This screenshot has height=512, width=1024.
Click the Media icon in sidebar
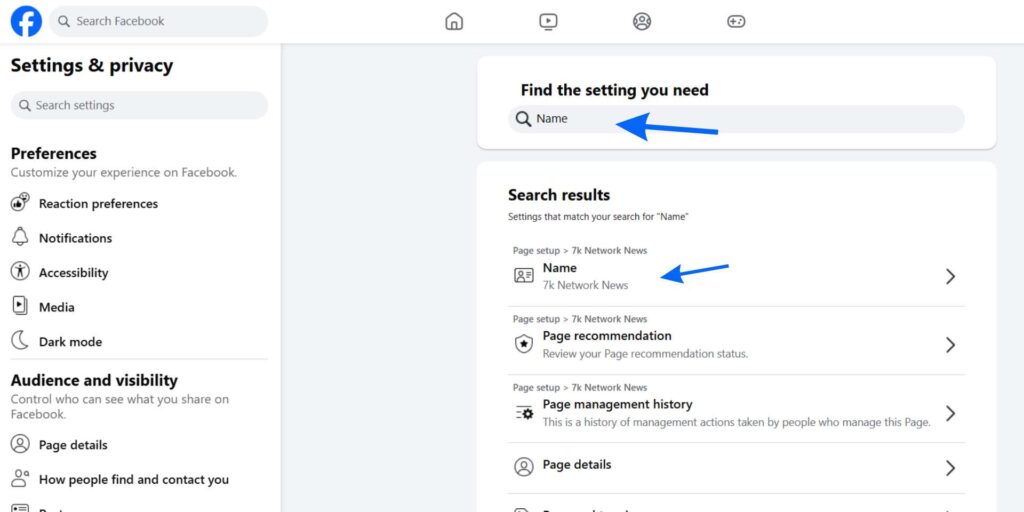[x=20, y=306]
